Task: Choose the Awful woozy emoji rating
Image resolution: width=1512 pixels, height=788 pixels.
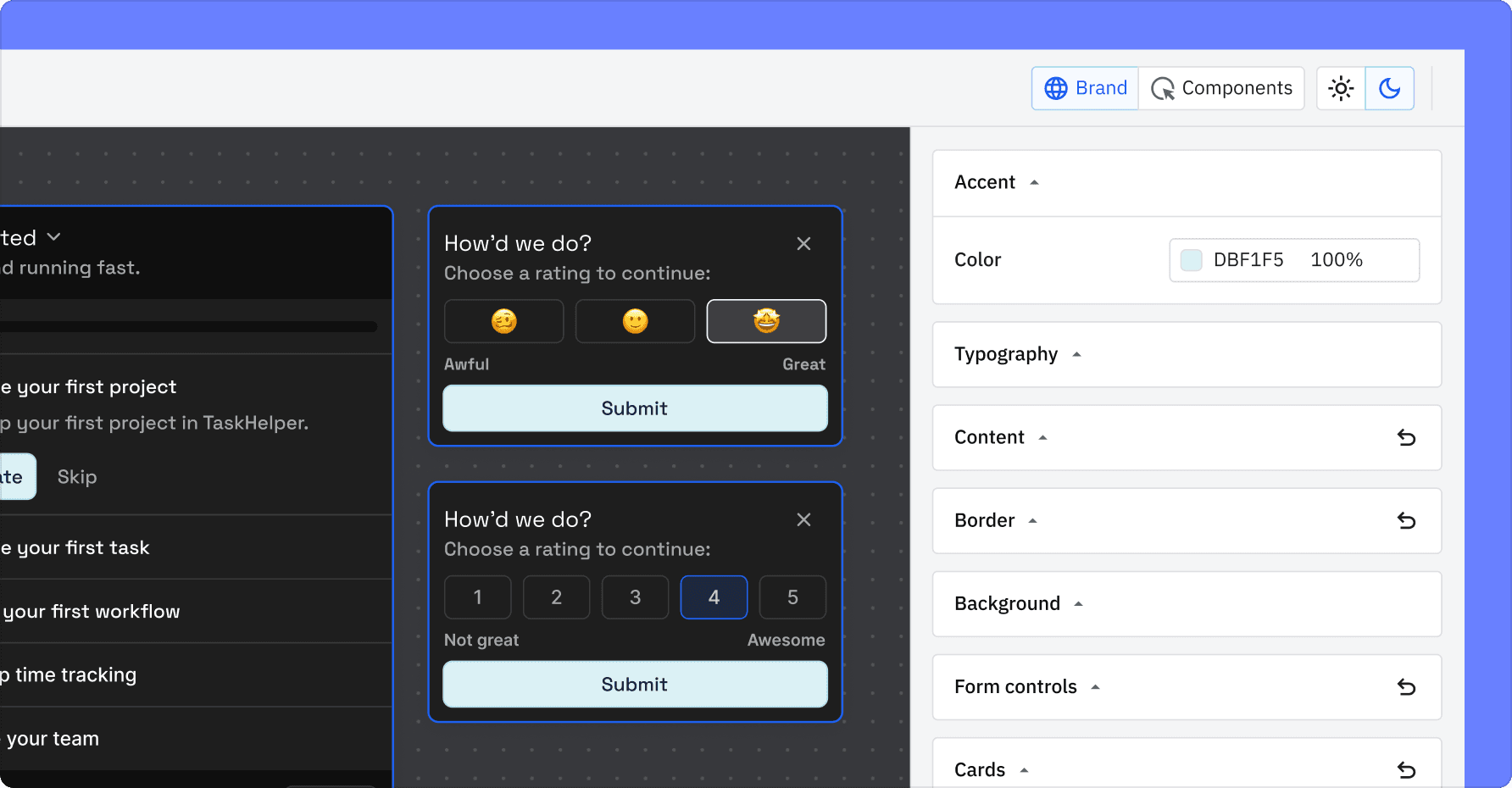Action: [503, 321]
